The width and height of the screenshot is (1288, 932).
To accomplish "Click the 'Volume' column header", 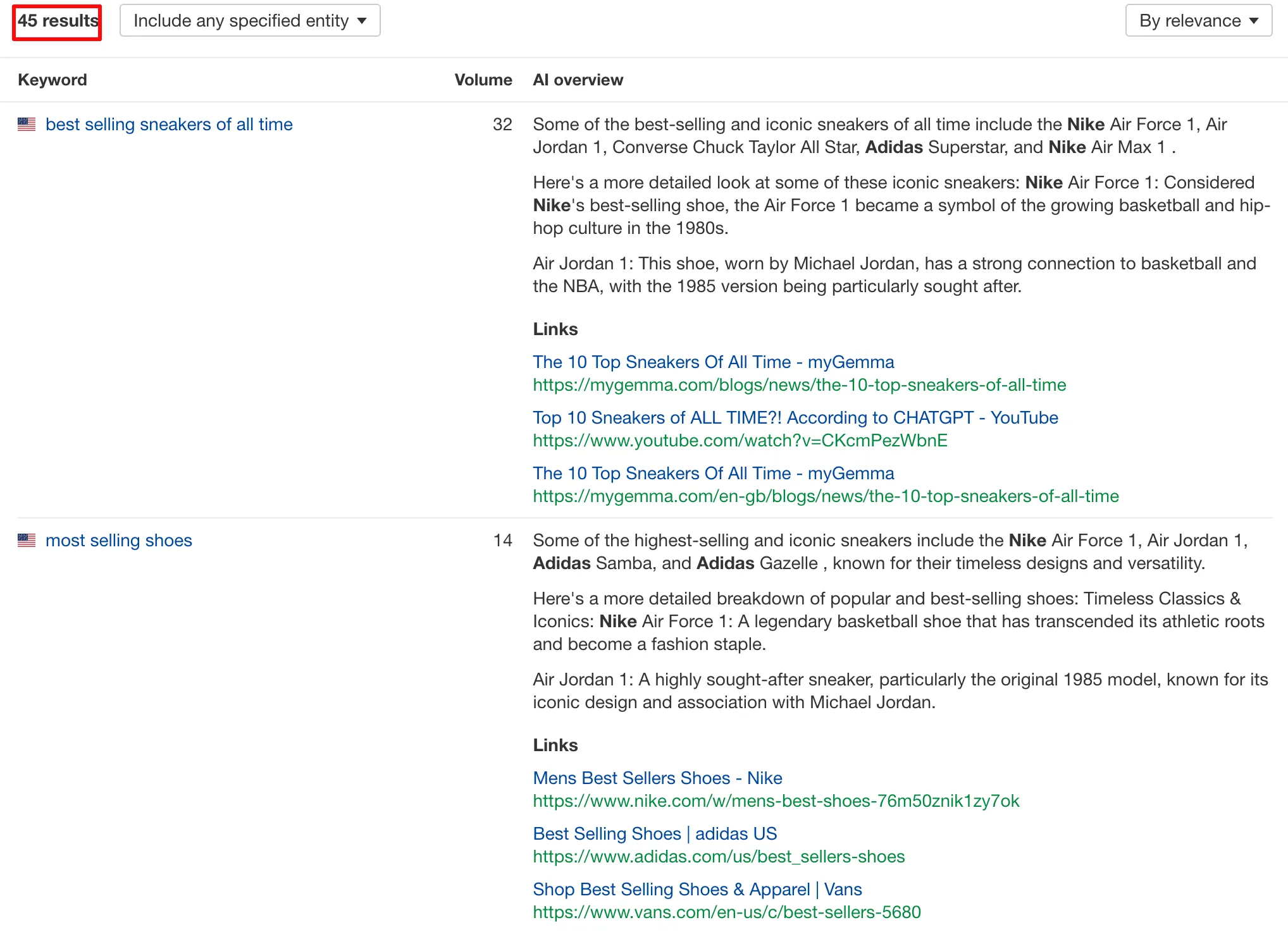I will (483, 80).
